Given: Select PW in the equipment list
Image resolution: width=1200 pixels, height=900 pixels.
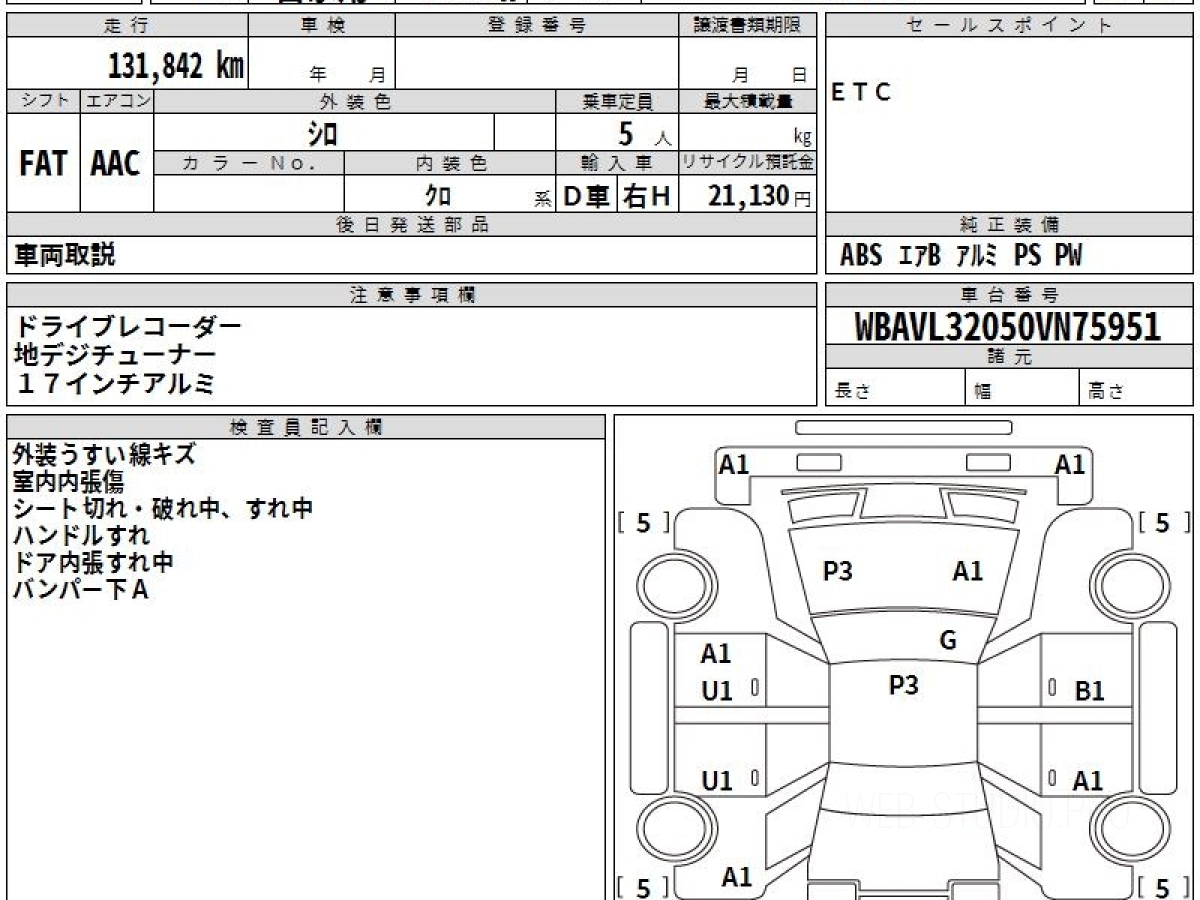Looking at the screenshot, I should pyautogui.click(x=1067, y=256).
